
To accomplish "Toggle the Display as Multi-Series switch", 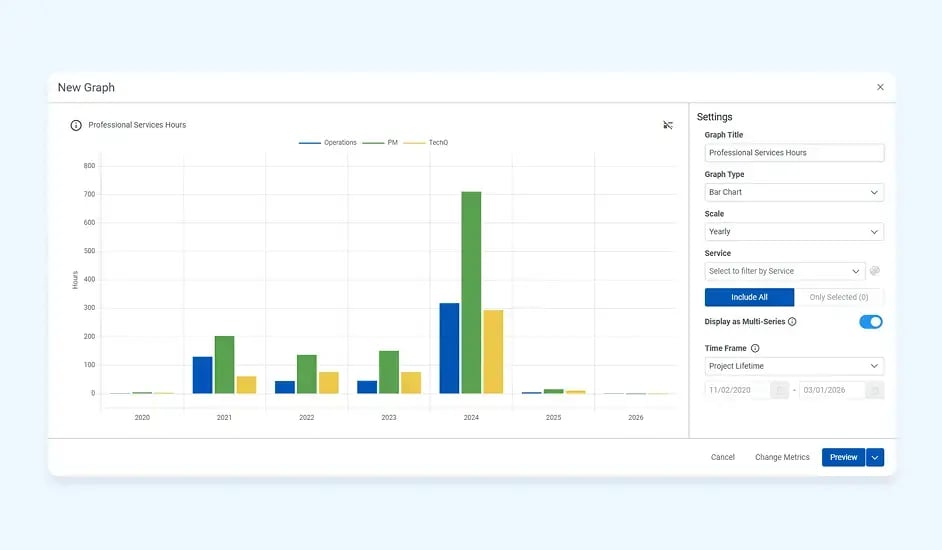I will click(x=870, y=322).
